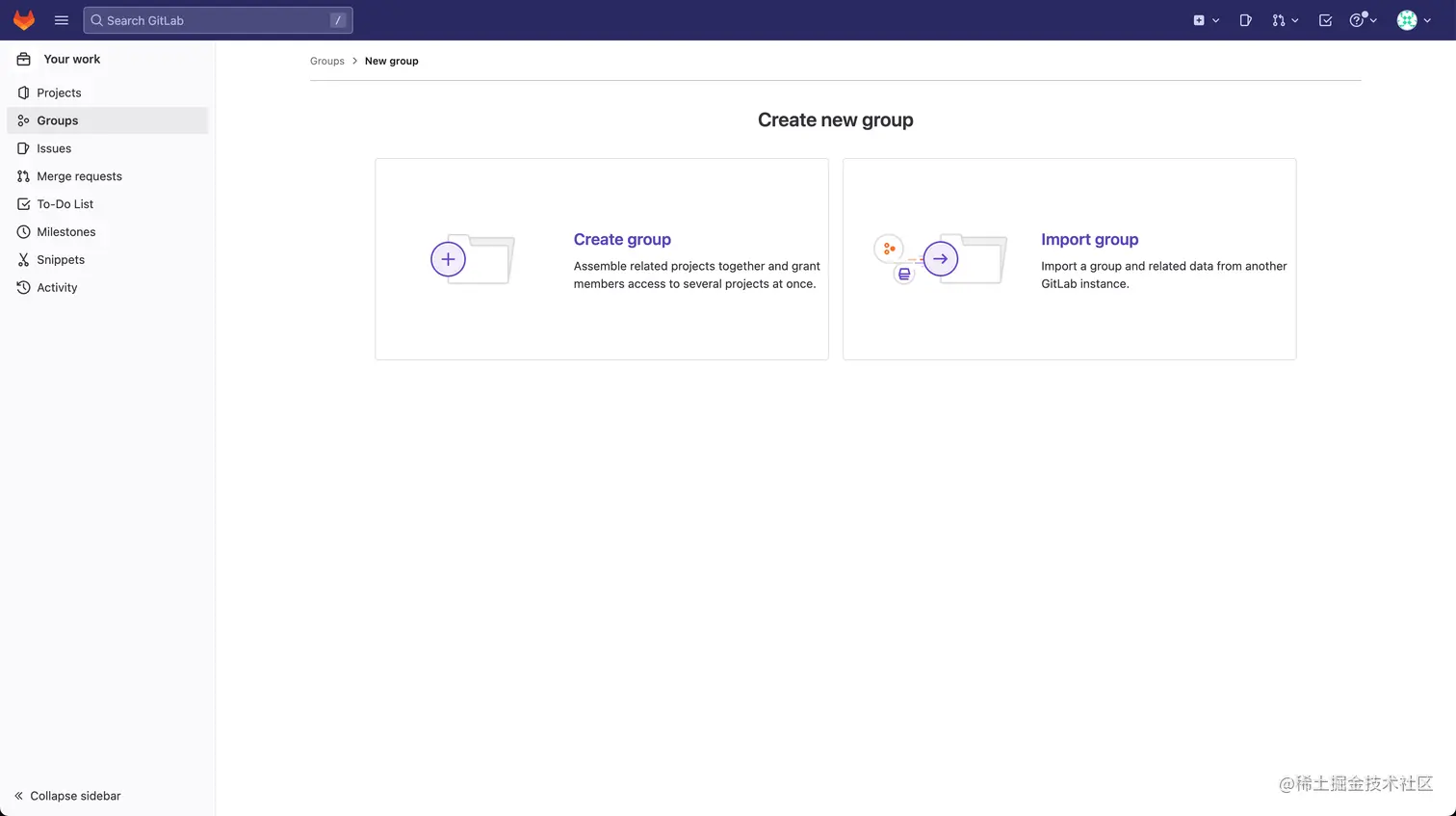Open Issues in the sidebar
1456x816 pixels.
pyautogui.click(x=108, y=148)
